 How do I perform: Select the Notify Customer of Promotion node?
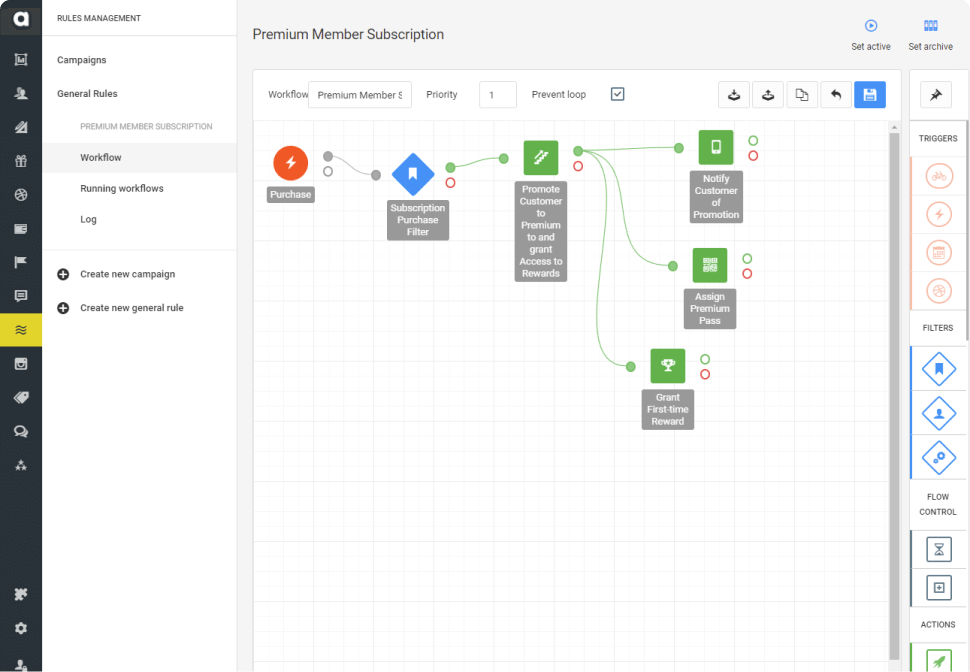pos(716,147)
